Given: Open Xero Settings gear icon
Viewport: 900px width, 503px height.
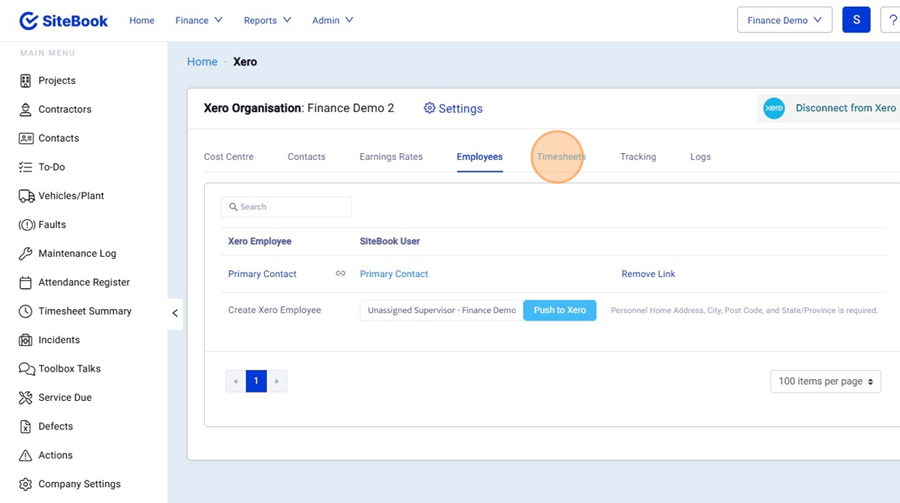Looking at the screenshot, I should (430, 108).
